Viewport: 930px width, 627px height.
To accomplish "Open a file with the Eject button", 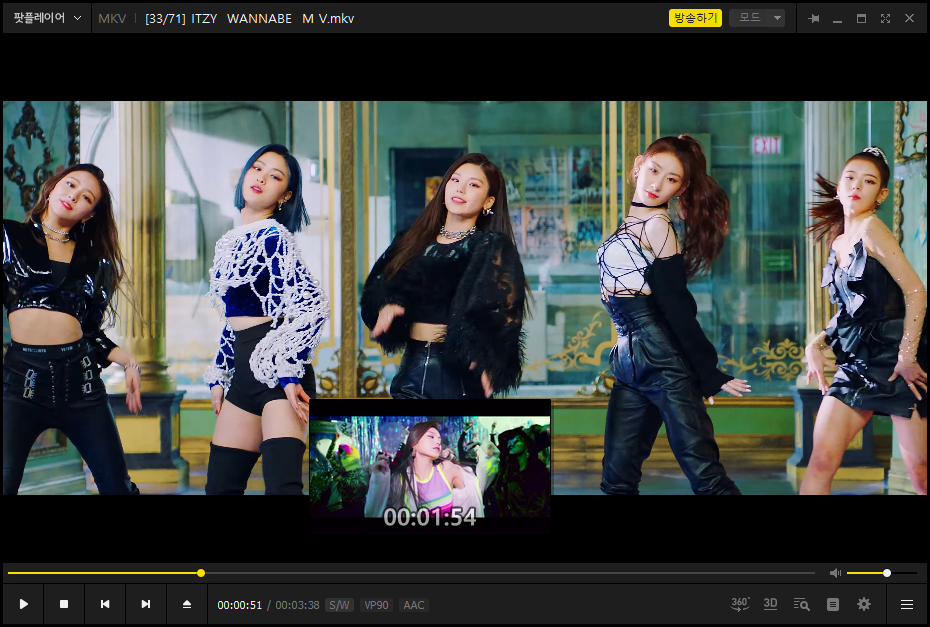I will (187, 604).
